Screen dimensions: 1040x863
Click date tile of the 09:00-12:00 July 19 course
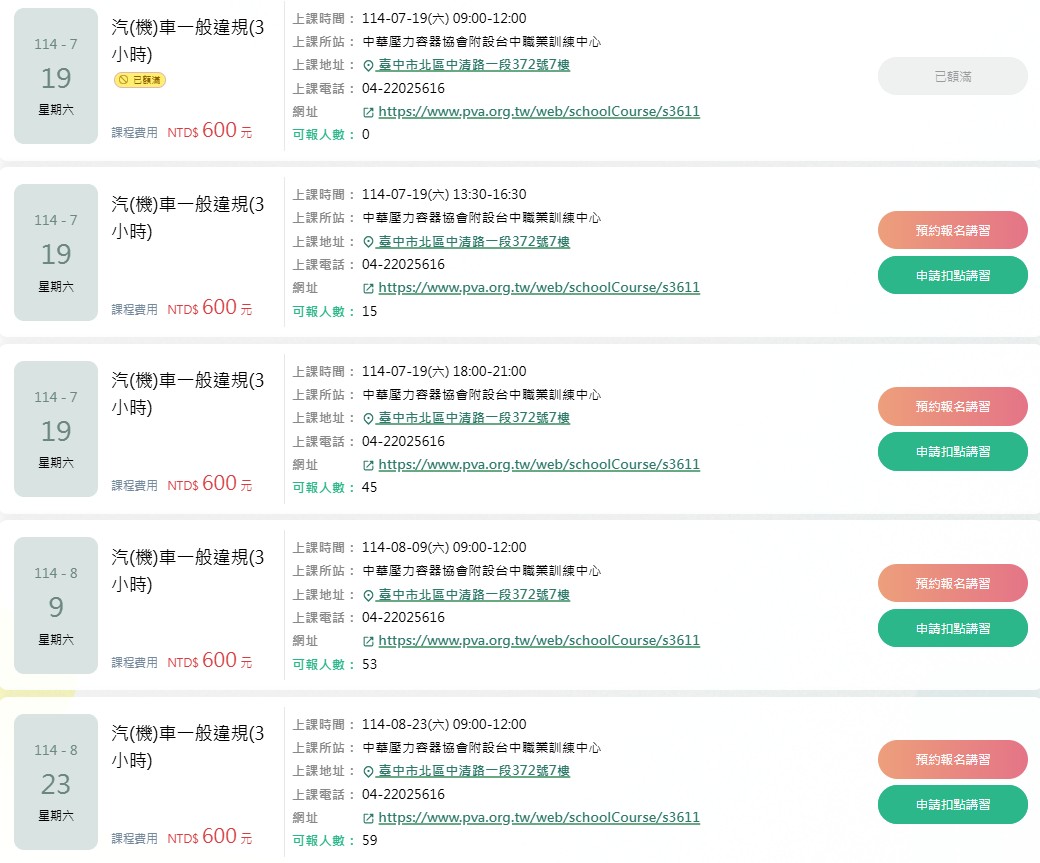(x=56, y=76)
